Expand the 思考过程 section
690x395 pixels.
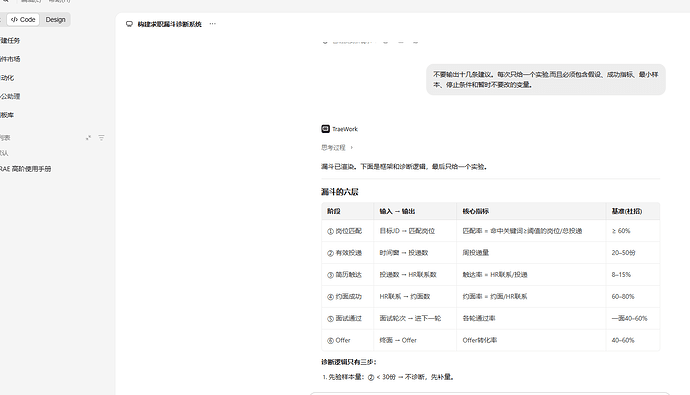(x=333, y=148)
